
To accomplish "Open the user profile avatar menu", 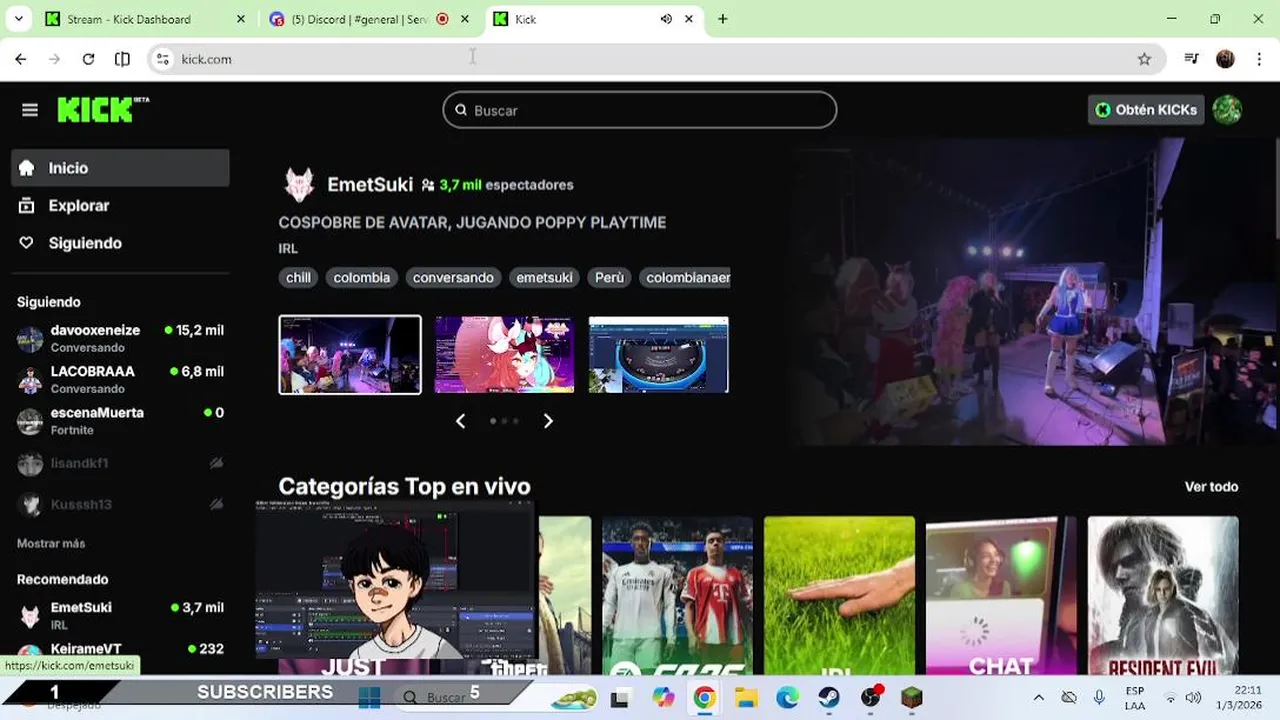I will (x=1227, y=110).
